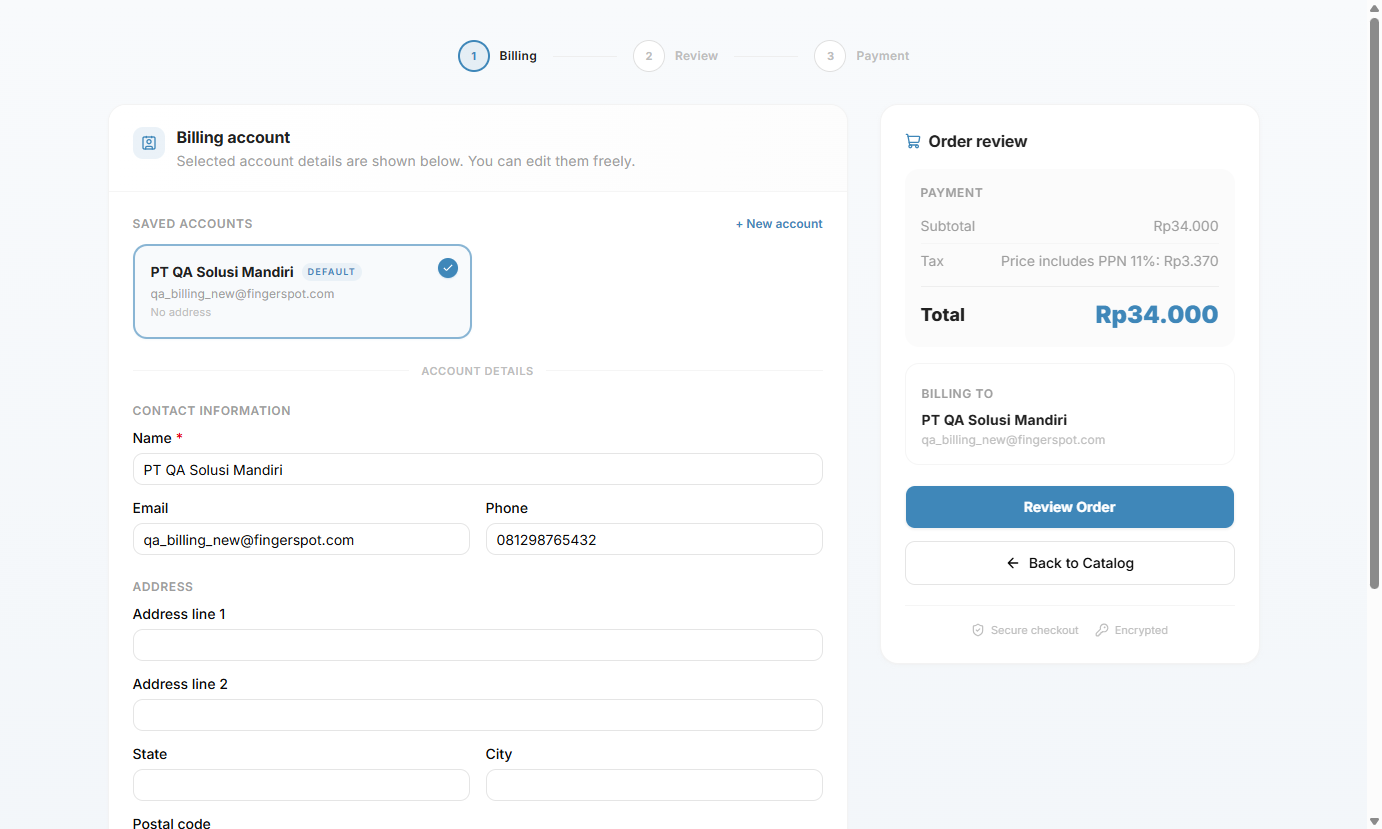The image size is (1382, 829).
Task: Go to step 2 Review
Action: click(x=676, y=56)
